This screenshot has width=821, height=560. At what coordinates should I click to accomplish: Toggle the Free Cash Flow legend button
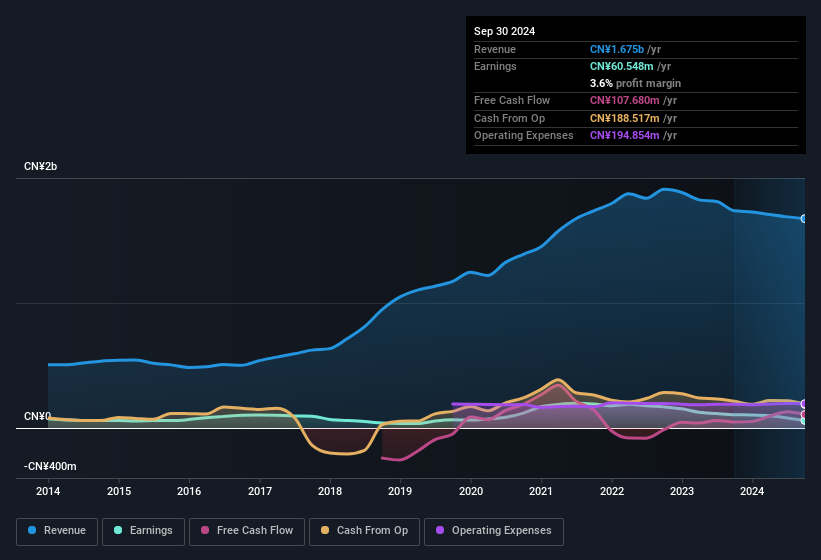(x=247, y=532)
